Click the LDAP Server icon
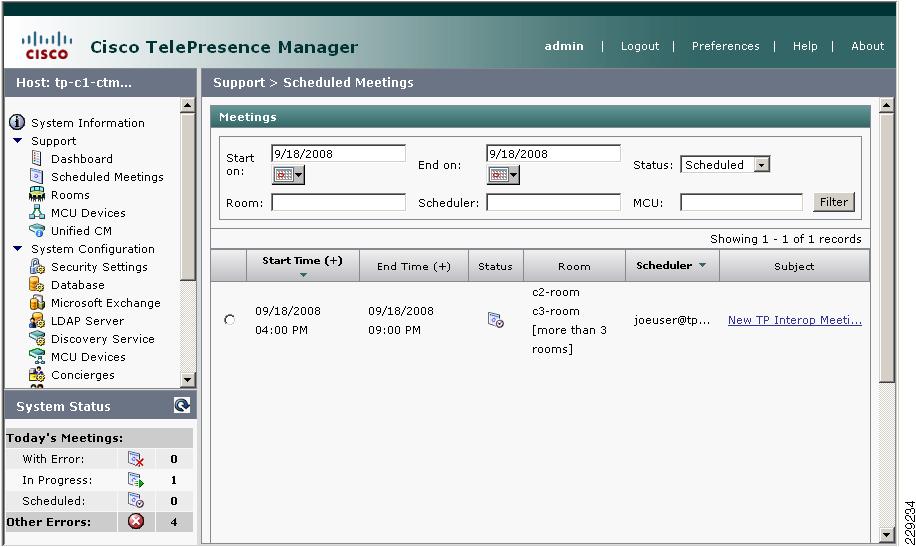Image resolution: width=916 pixels, height=547 pixels. pyautogui.click(x=37, y=320)
